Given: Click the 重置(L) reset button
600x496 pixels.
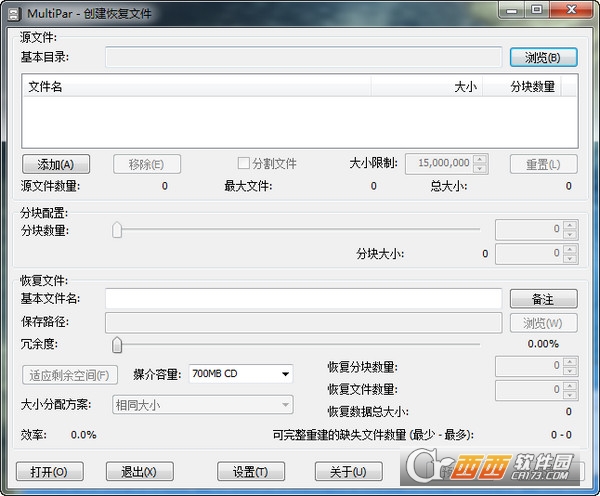Looking at the screenshot, I should pos(543,164).
